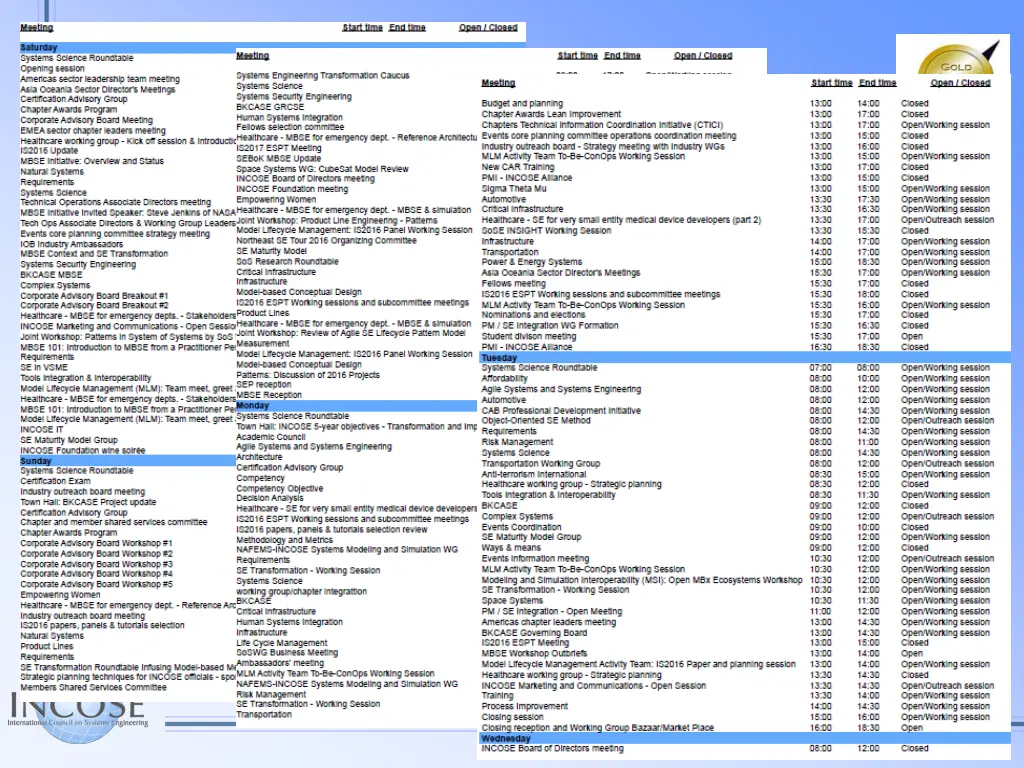Select 'Members Shared Services Committee' row

pos(93,688)
